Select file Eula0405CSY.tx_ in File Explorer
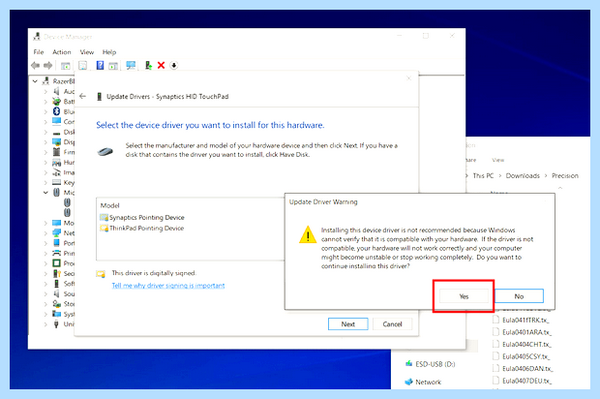 522,357
